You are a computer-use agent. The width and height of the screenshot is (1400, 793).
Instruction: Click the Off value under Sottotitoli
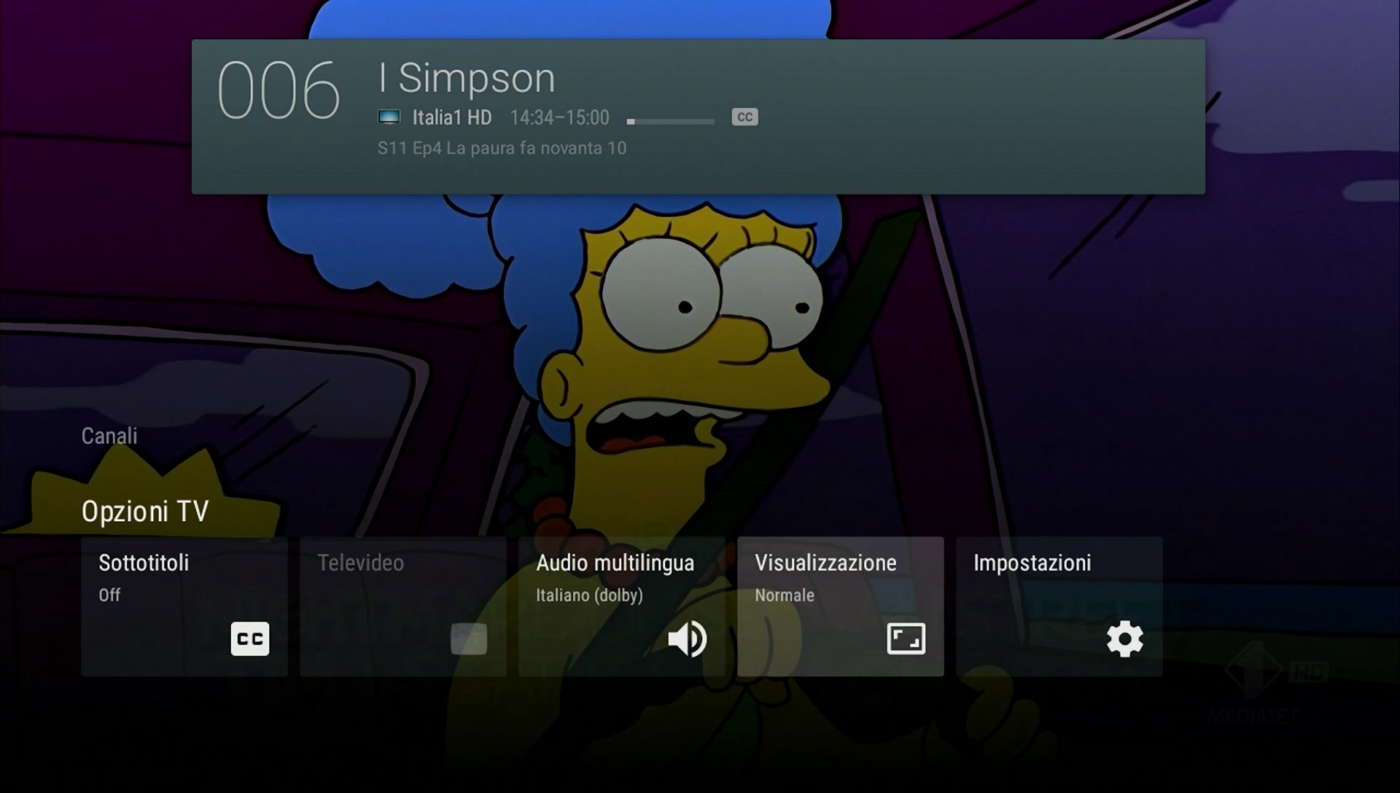(x=109, y=595)
